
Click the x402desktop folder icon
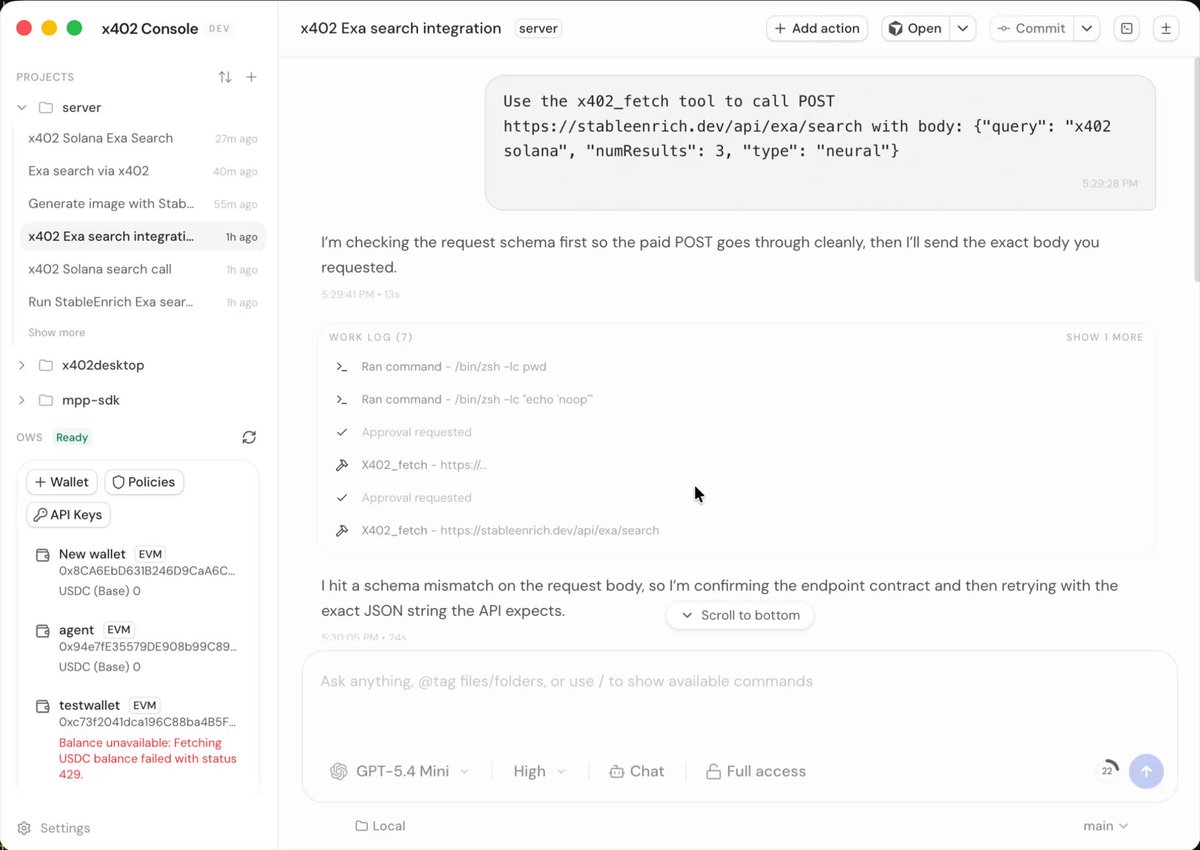point(46,365)
